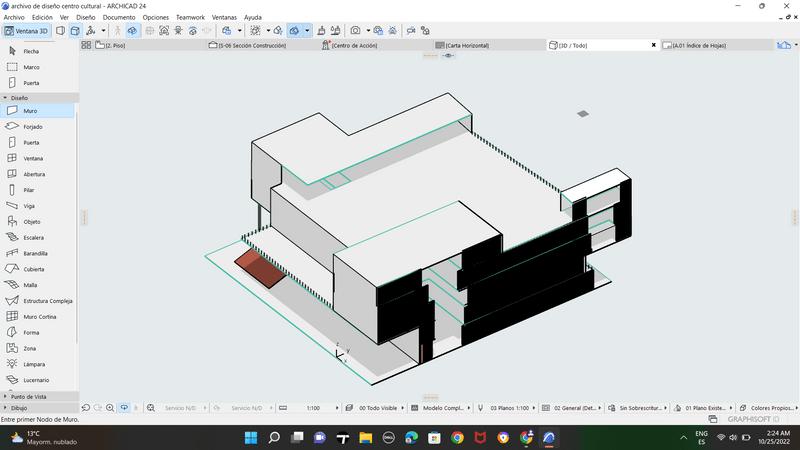Viewport: 800px width, 450px height.
Task: Select the Malla mesh tool
Action: pyautogui.click(x=30, y=285)
